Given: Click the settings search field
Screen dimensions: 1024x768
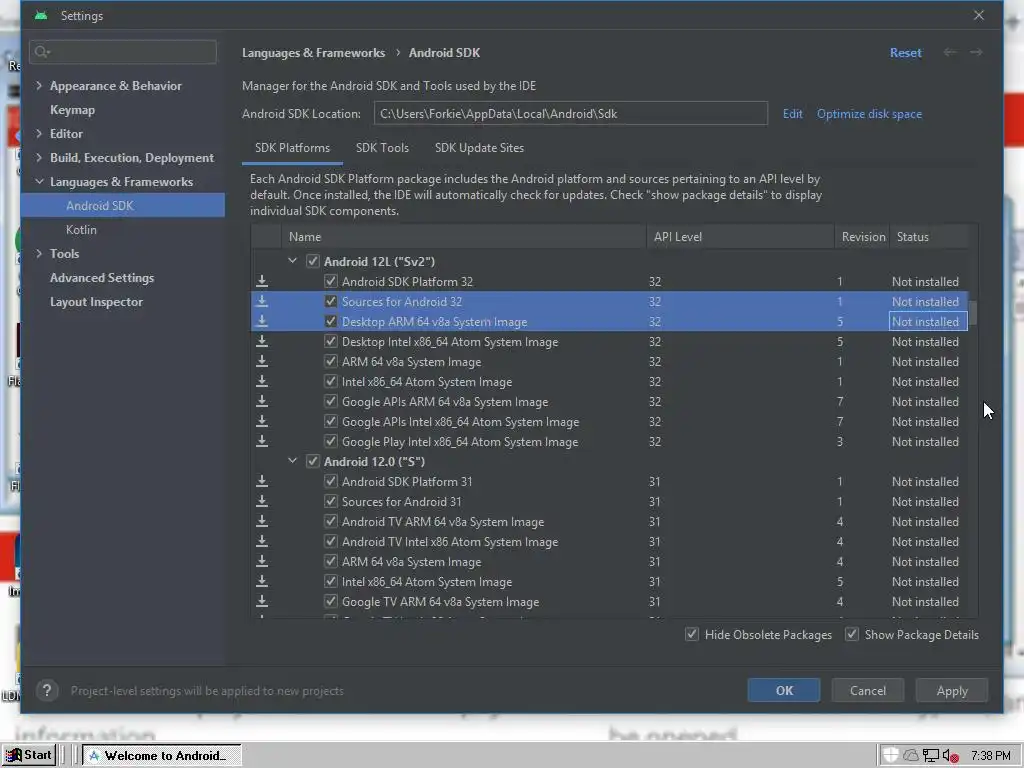Looking at the screenshot, I should [x=123, y=52].
